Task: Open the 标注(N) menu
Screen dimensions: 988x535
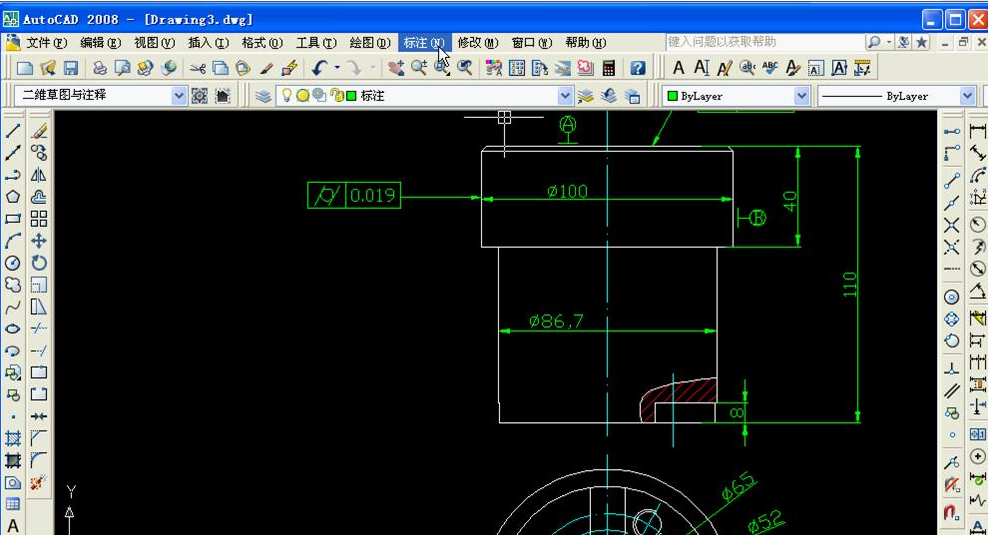Action: [423, 43]
